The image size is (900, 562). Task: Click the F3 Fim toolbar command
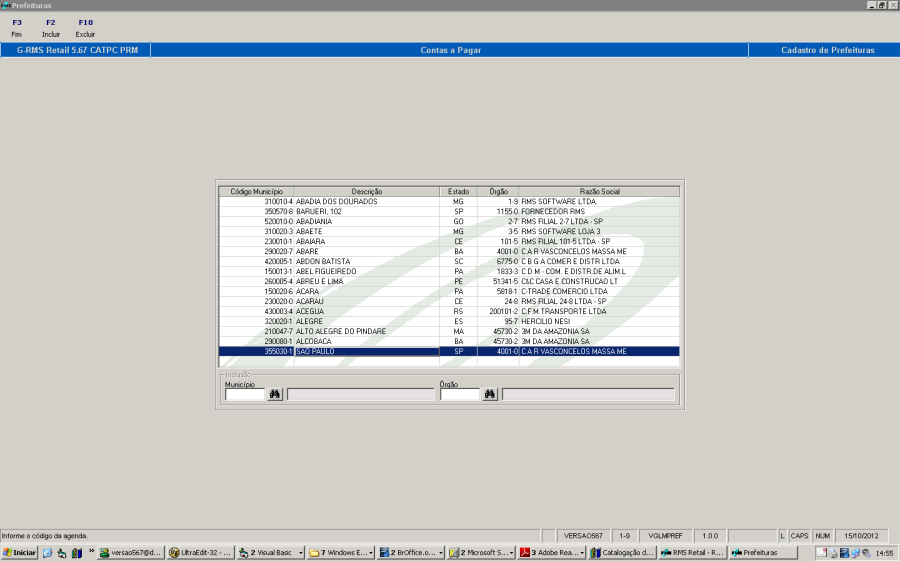(x=17, y=28)
